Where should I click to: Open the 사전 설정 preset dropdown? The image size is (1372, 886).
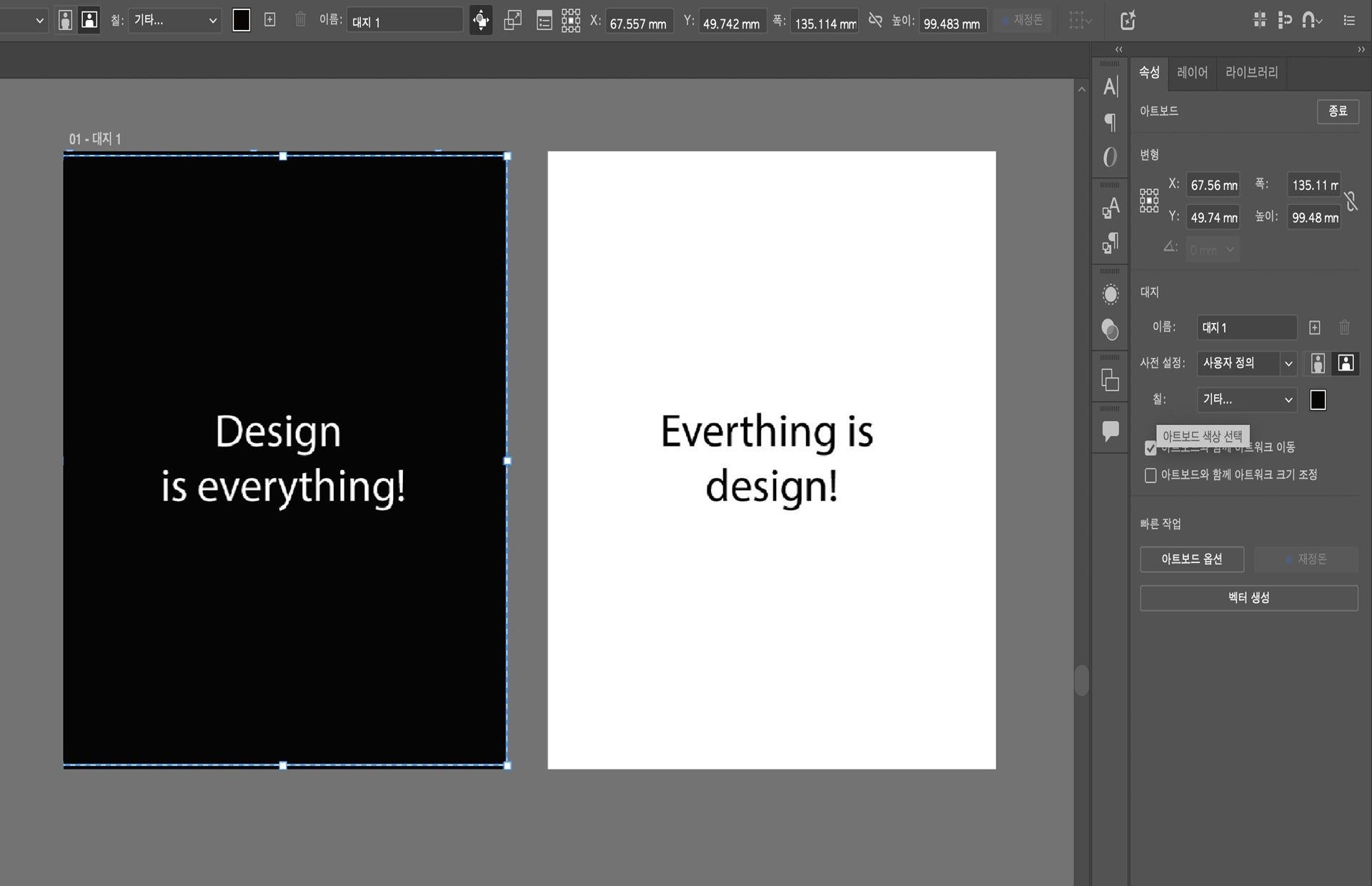click(1246, 363)
